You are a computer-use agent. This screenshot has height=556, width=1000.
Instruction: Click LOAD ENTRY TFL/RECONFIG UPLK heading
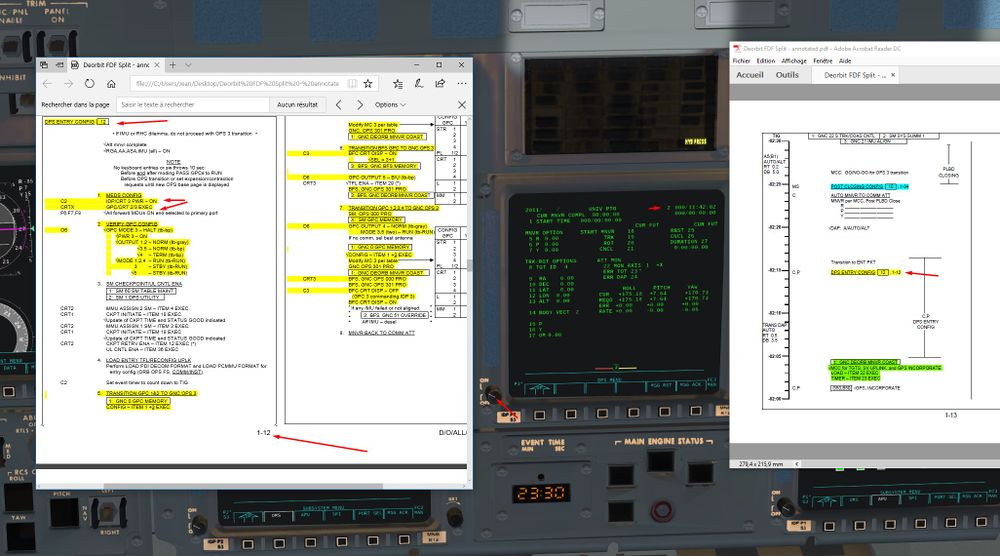148,360
